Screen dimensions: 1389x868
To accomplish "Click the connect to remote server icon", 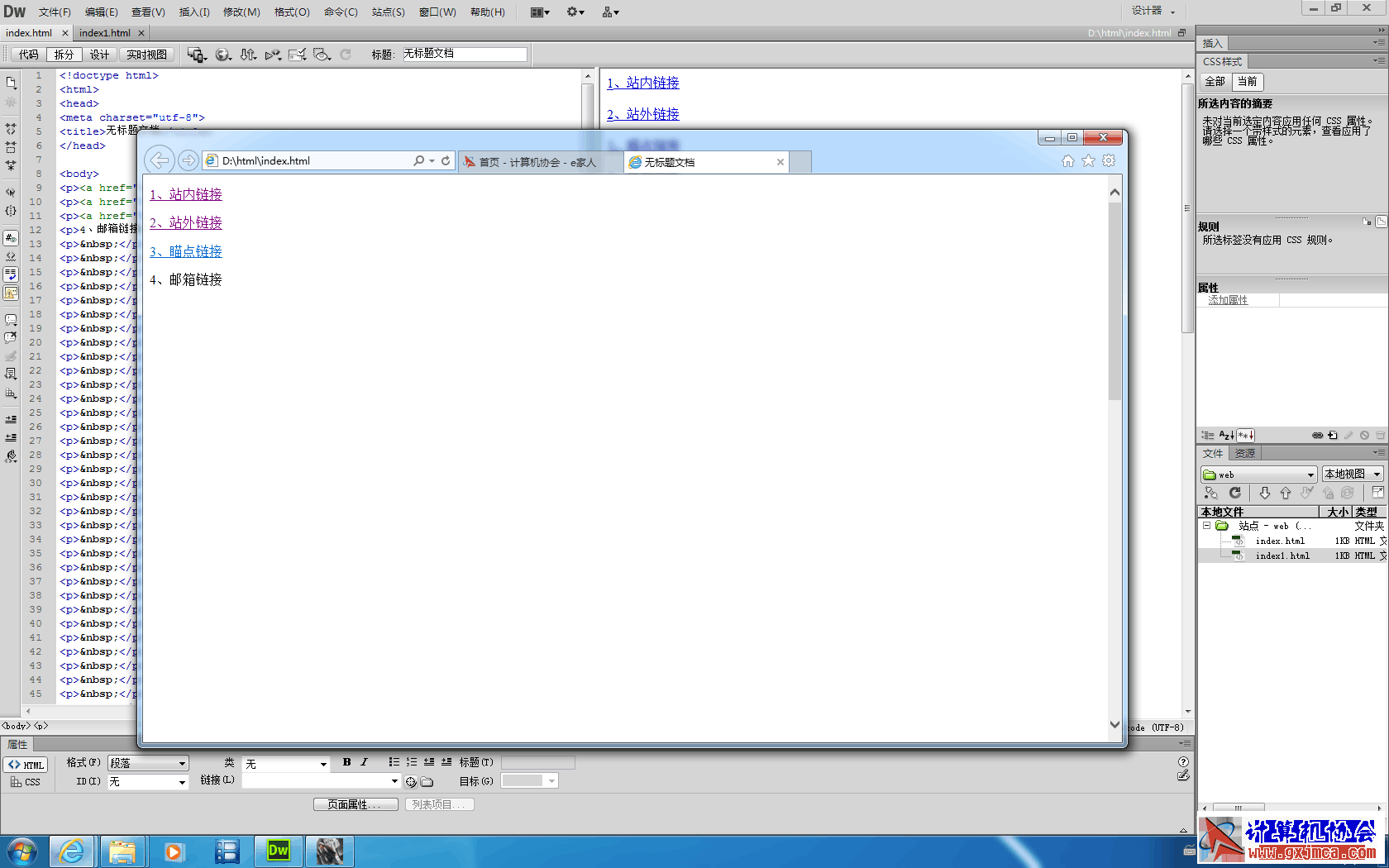I will click(x=1211, y=493).
